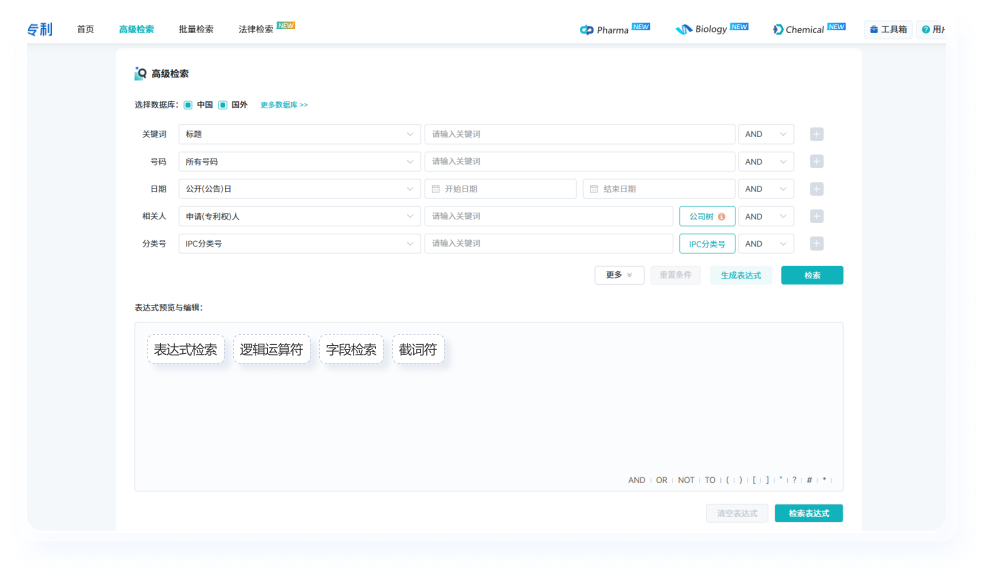Switch to 法律检索 tab
990x582 pixels.
click(256, 29)
